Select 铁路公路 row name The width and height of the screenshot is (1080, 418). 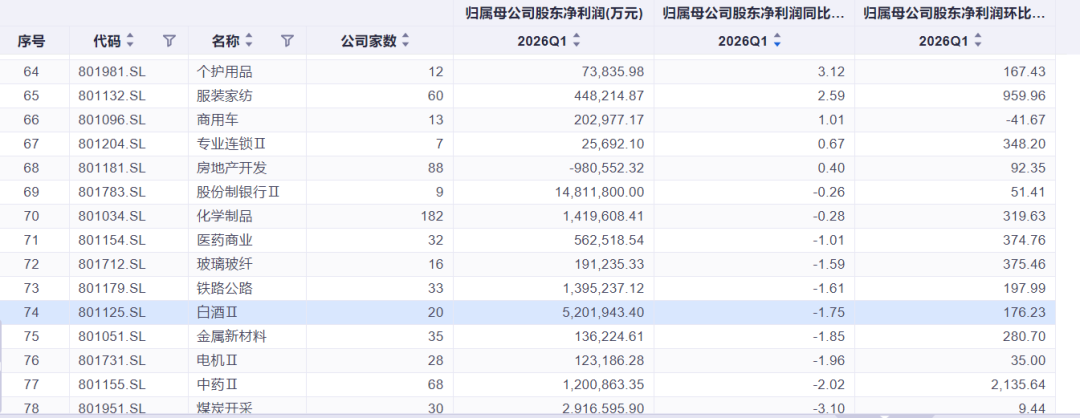[x=225, y=289]
